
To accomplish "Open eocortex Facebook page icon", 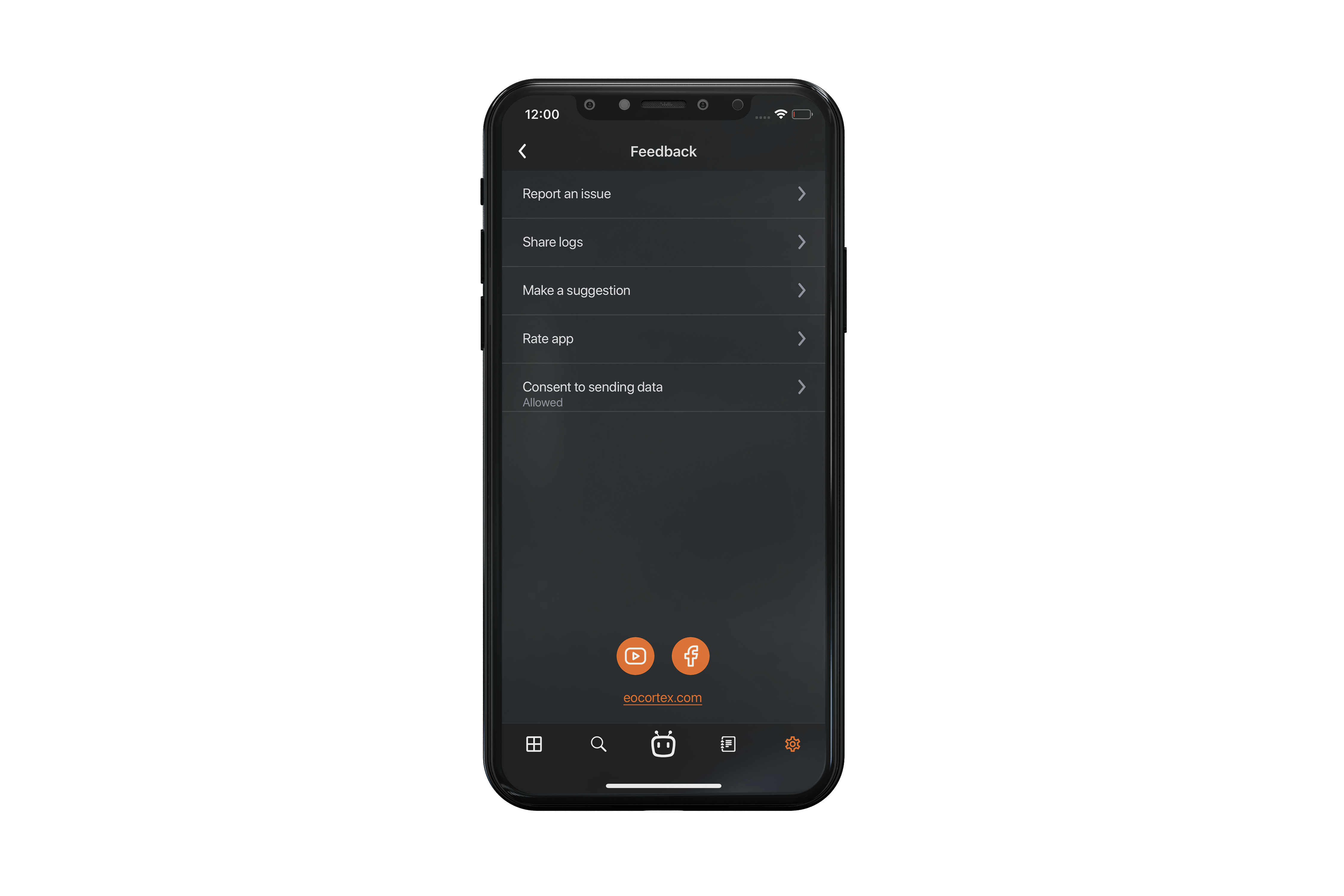I will (x=691, y=656).
